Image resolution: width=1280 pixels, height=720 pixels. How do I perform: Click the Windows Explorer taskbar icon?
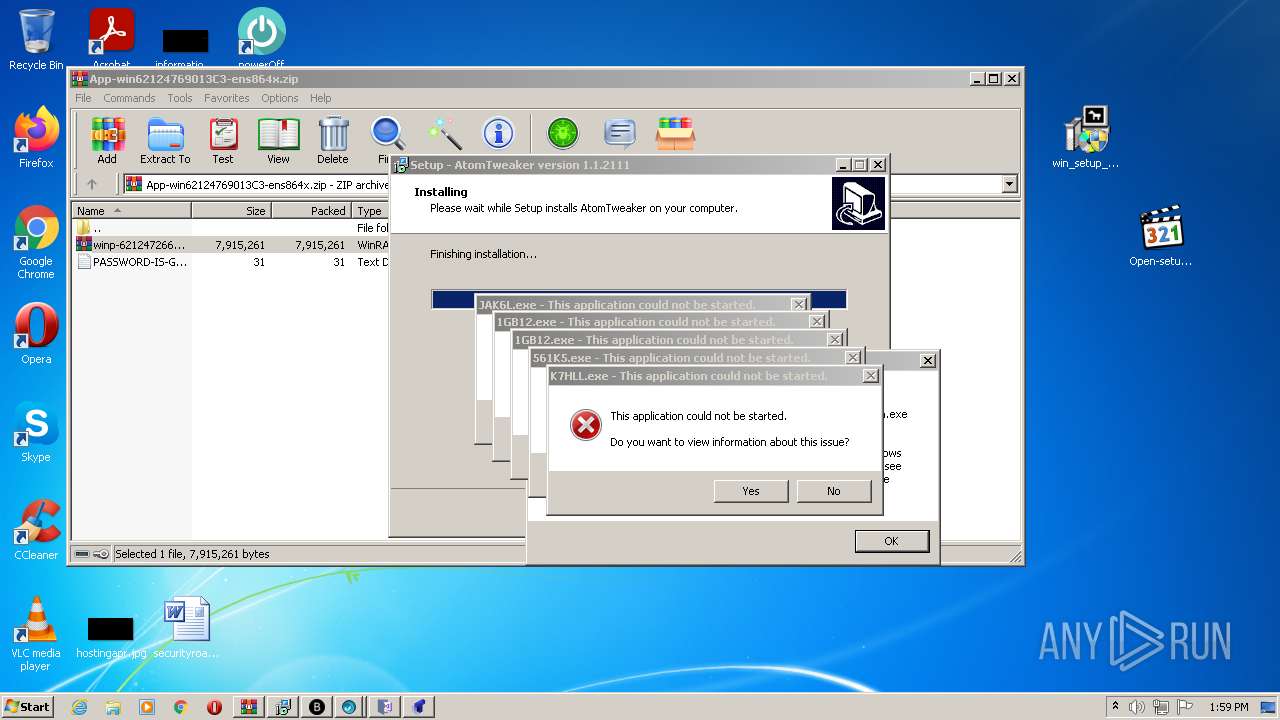113,707
